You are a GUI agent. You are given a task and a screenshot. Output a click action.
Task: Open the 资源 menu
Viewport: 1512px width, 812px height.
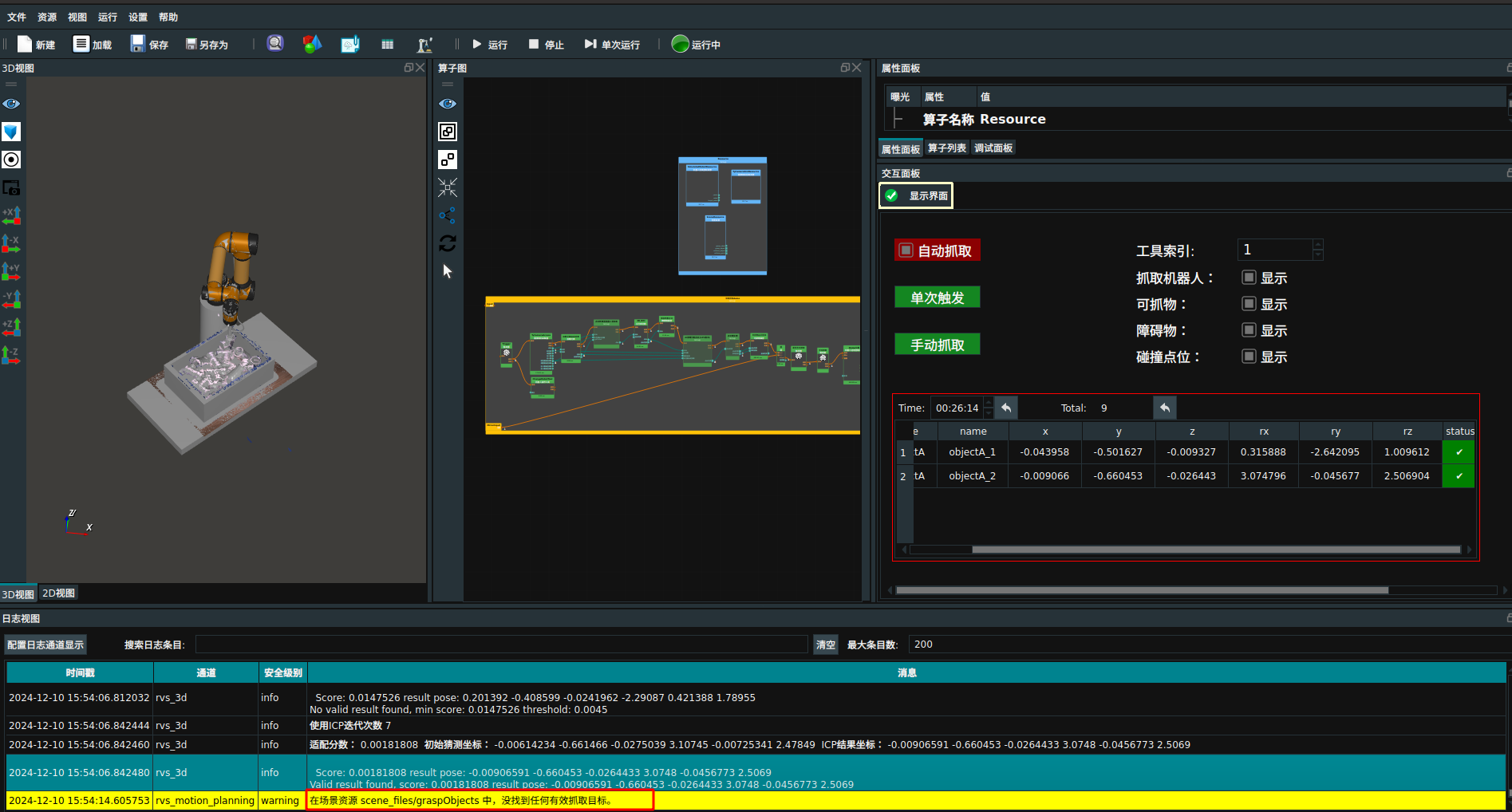click(x=47, y=17)
